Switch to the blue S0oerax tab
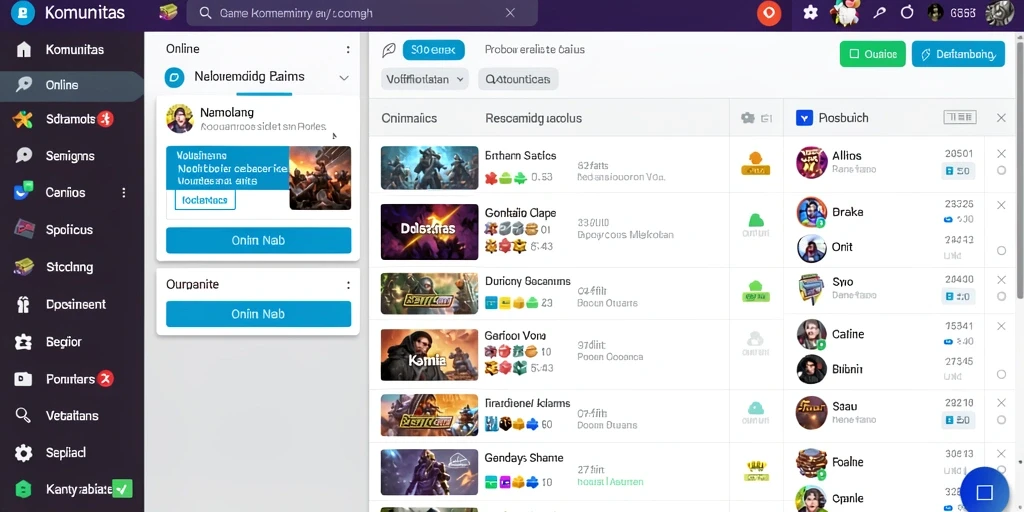 click(434, 50)
